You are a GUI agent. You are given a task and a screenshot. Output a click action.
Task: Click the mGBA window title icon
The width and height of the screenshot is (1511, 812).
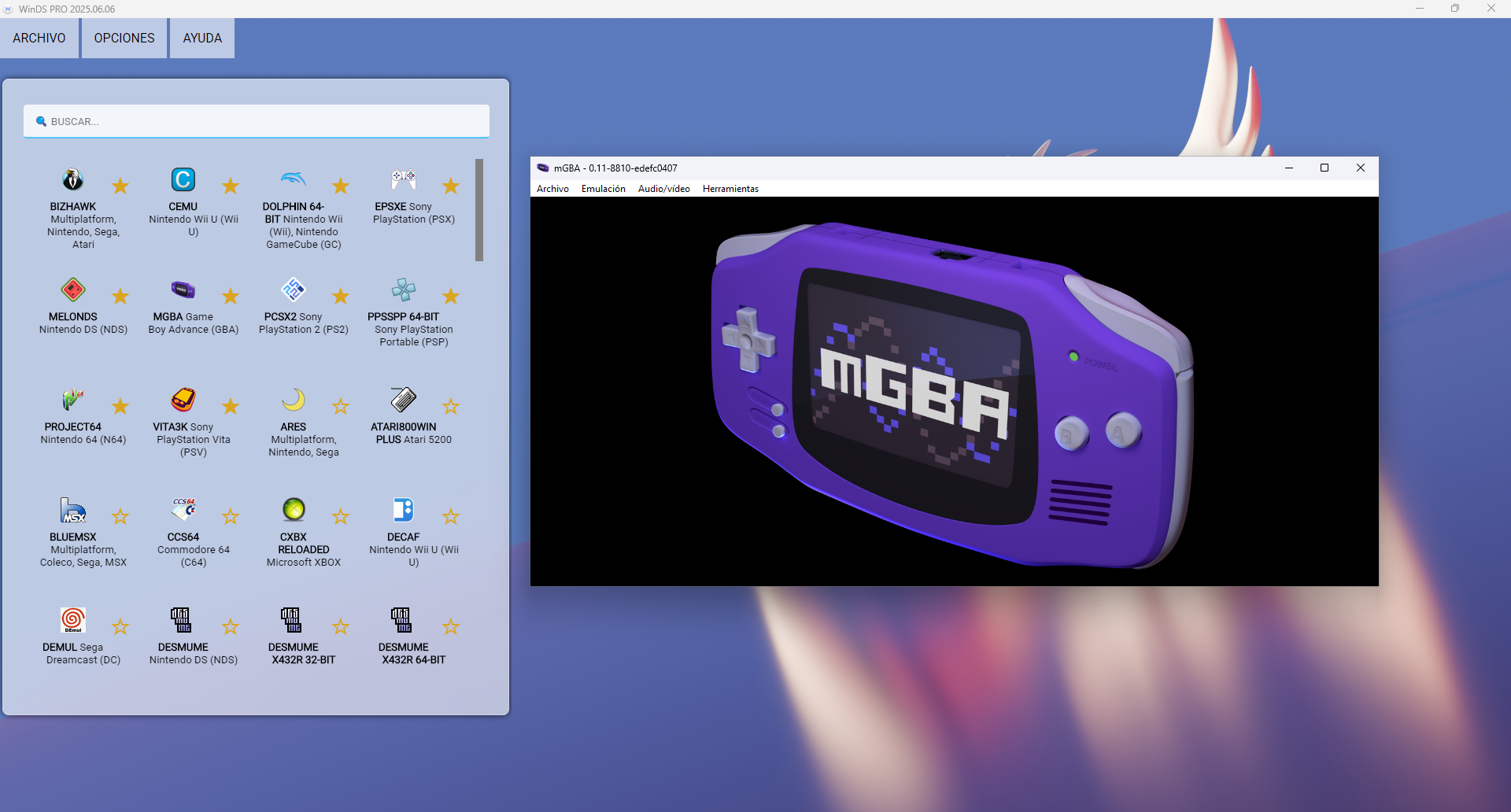point(542,168)
